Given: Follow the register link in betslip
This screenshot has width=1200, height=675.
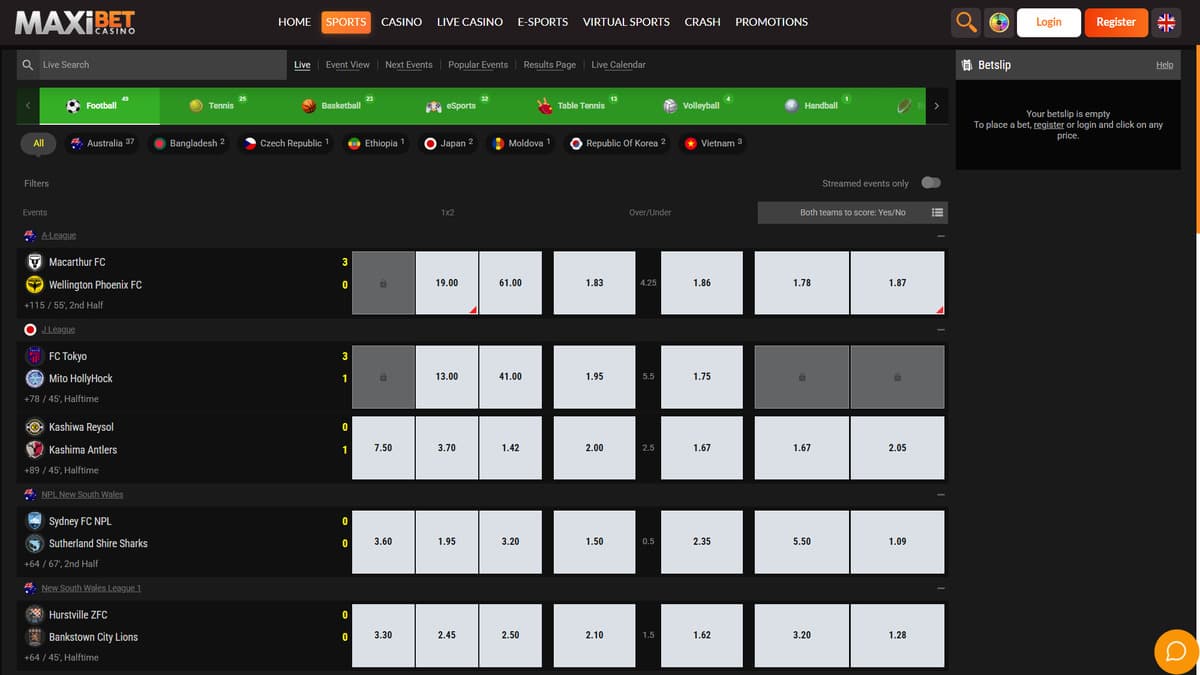Looking at the screenshot, I should pos(1048,125).
